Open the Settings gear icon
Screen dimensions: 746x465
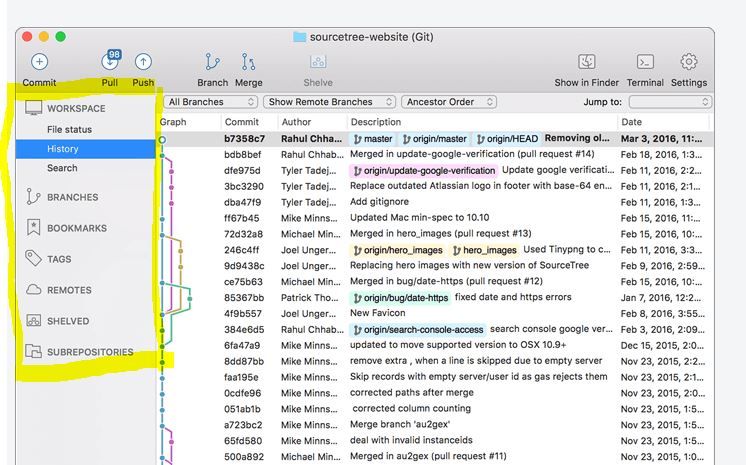[x=689, y=61]
